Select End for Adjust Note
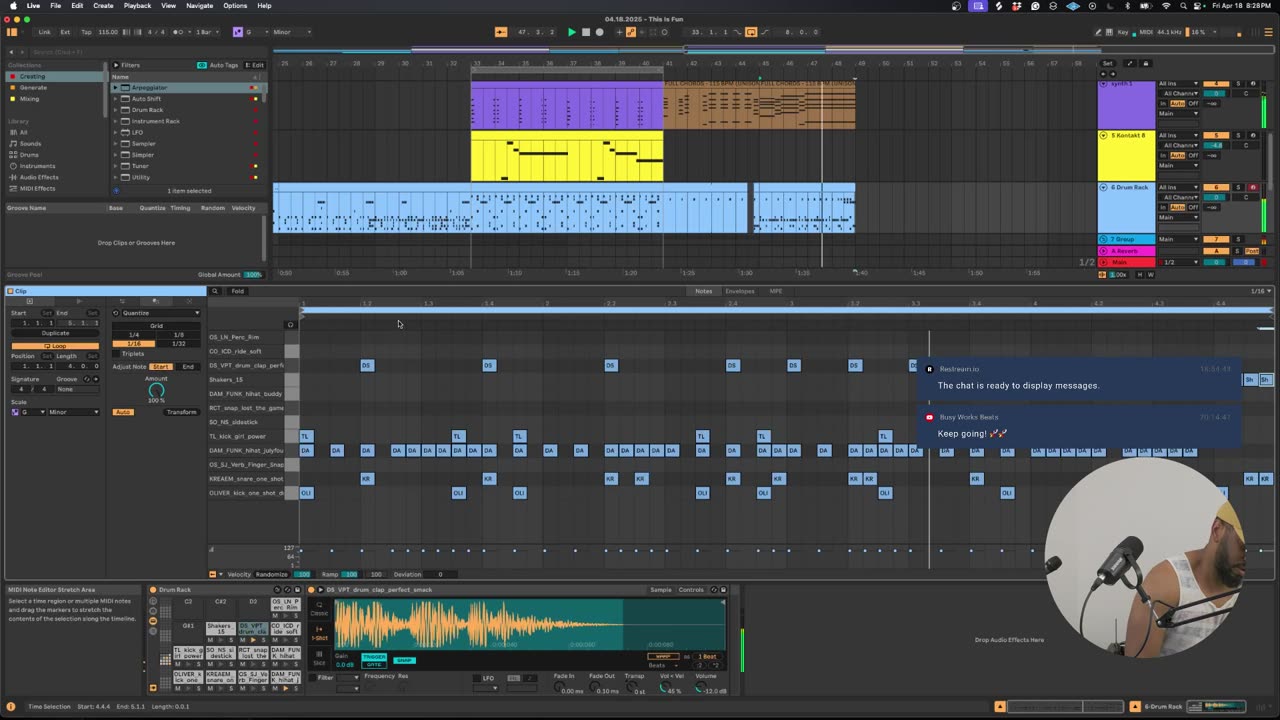The image size is (1280, 720). 188,367
